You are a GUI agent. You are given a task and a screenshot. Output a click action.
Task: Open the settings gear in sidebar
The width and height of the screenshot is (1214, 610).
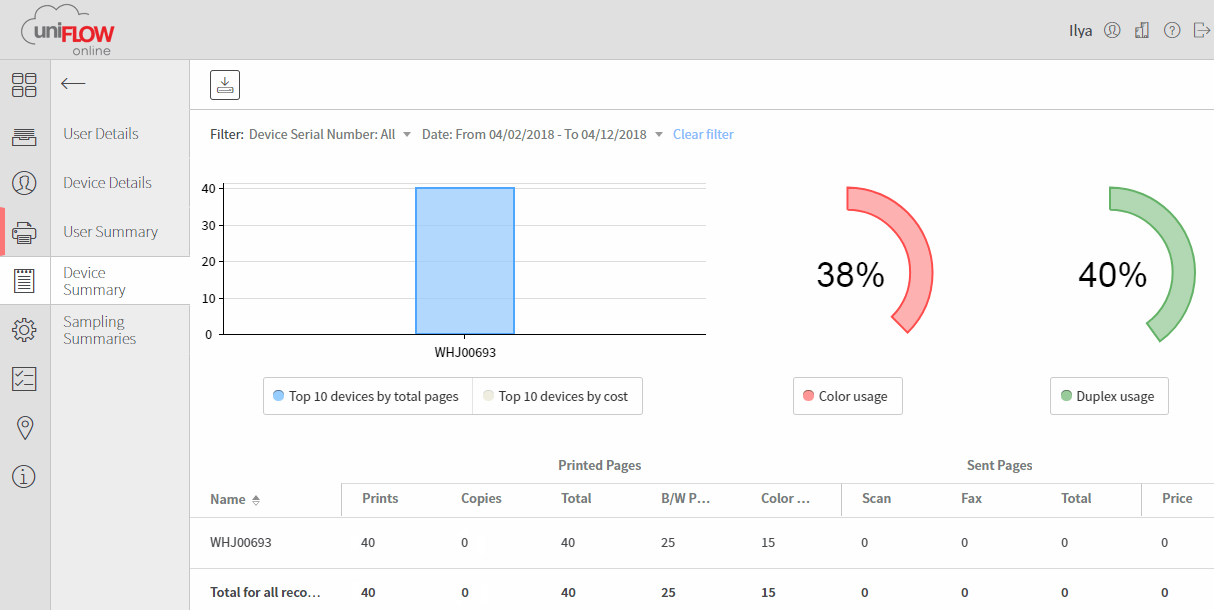coord(24,329)
